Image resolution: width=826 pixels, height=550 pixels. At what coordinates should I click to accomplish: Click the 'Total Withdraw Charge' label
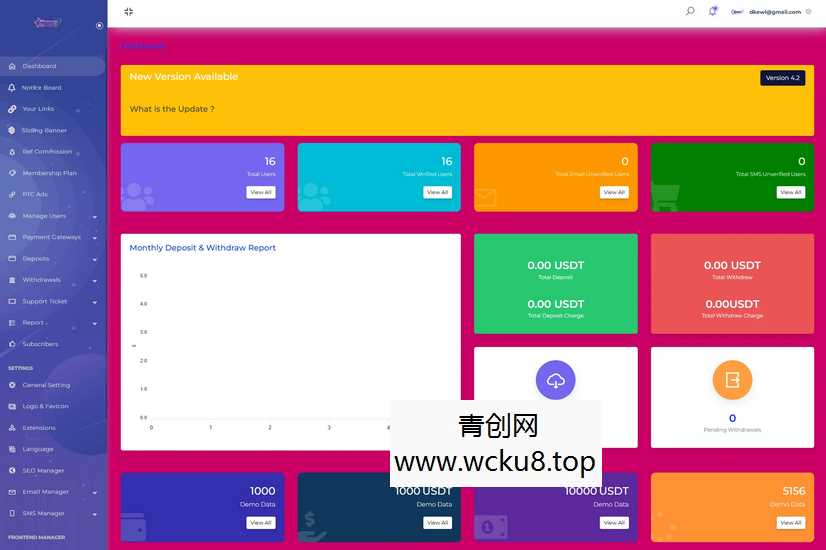(x=732, y=316)
